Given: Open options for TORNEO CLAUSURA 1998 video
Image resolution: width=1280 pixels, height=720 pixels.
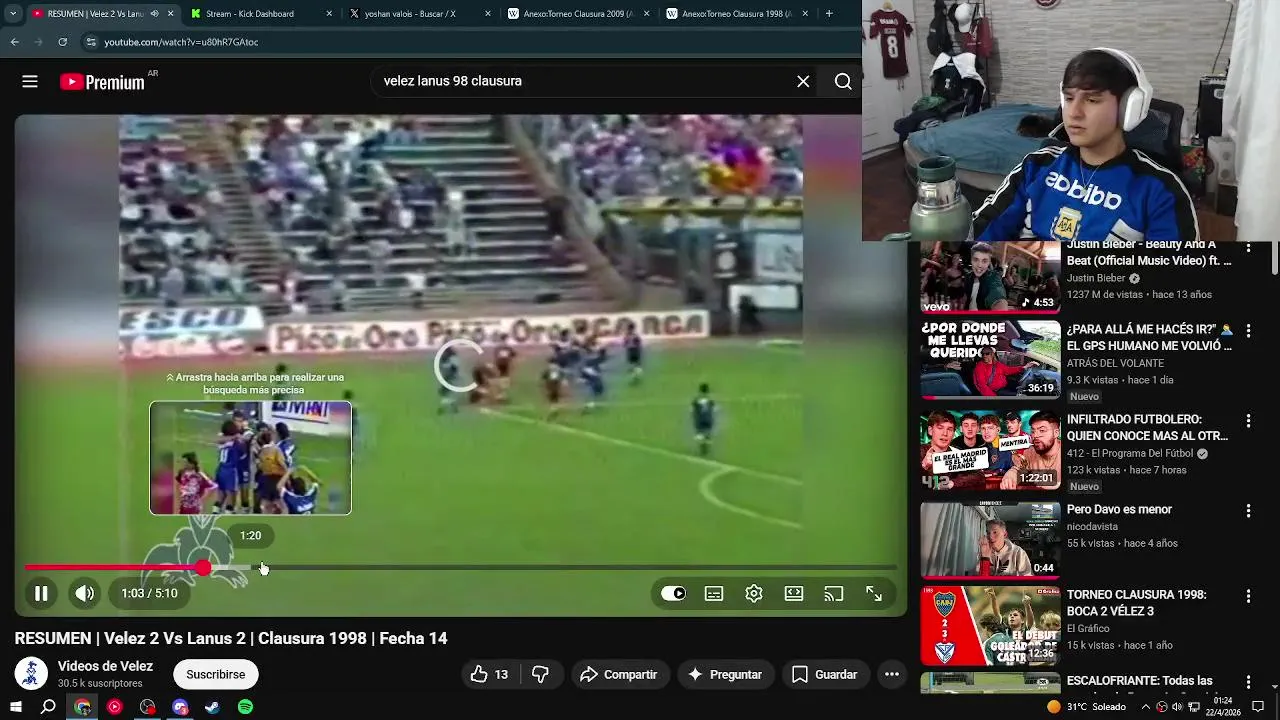Looking at the screenshot, I should [1248, 596].
